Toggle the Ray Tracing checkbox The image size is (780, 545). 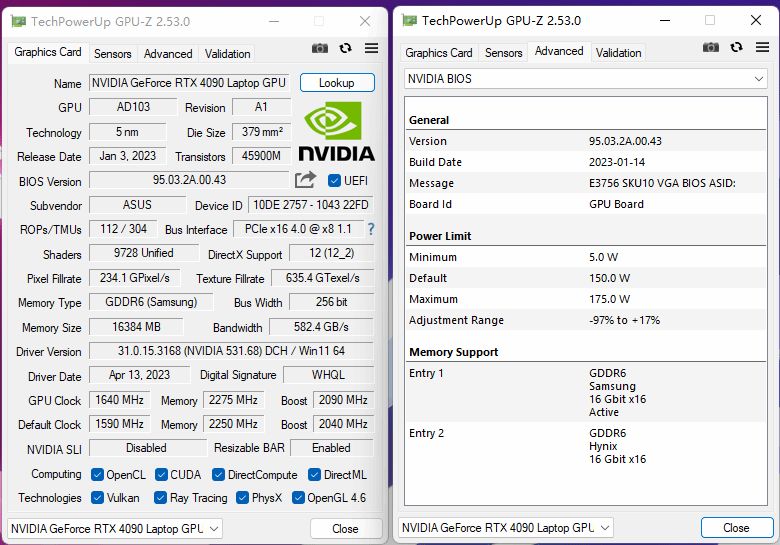pyautogui.click(x=160, y=498)
